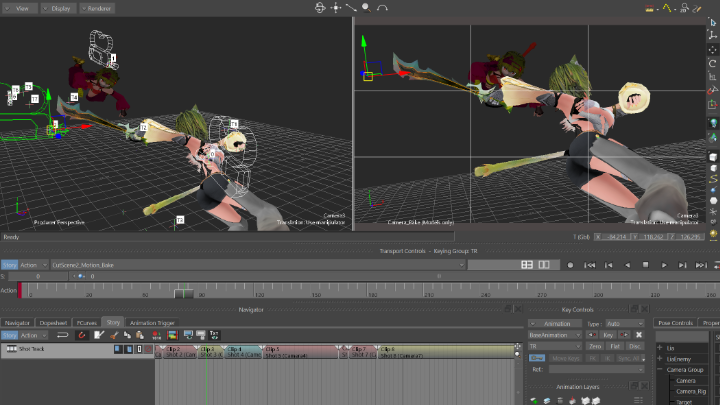Toggle the Story mode button in Transport Controls
720x405 pixels.
[x=9, y=265]
